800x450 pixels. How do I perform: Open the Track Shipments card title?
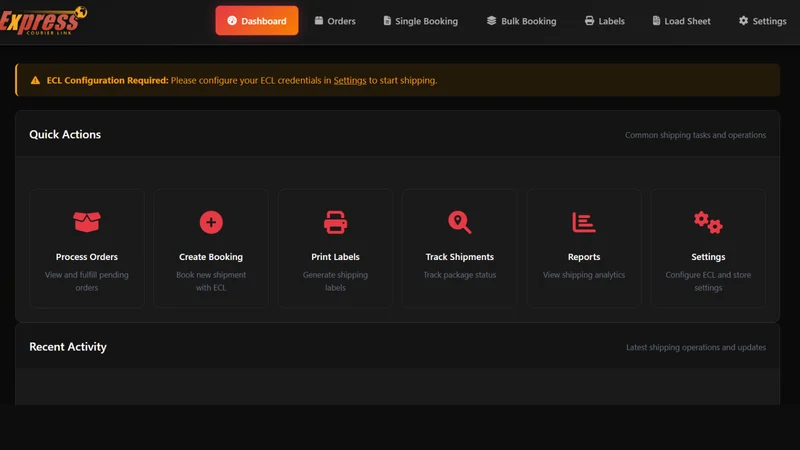pyautogui.click(x=460, y=257)
